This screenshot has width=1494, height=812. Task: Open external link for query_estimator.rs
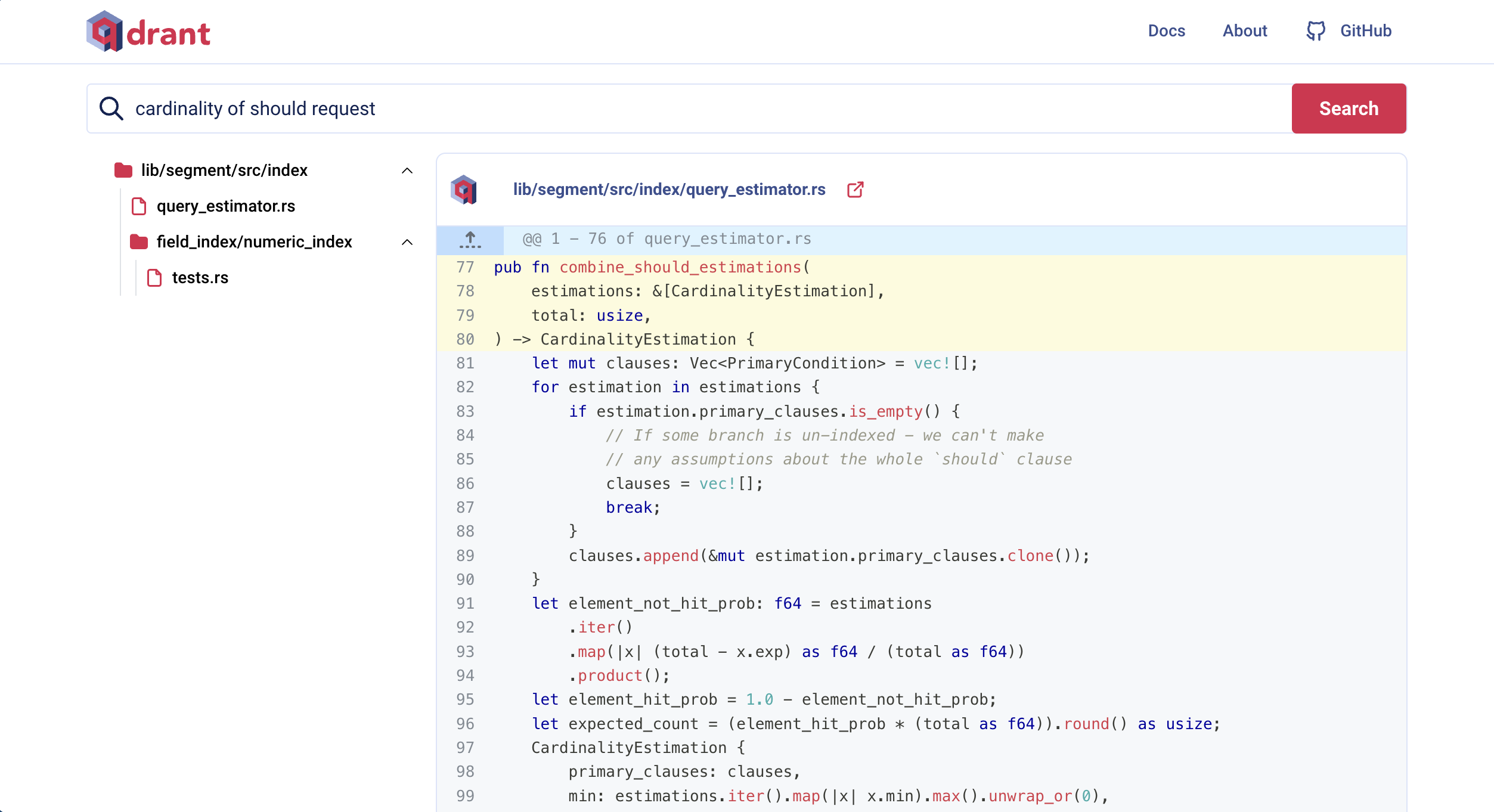click(854, 189)
